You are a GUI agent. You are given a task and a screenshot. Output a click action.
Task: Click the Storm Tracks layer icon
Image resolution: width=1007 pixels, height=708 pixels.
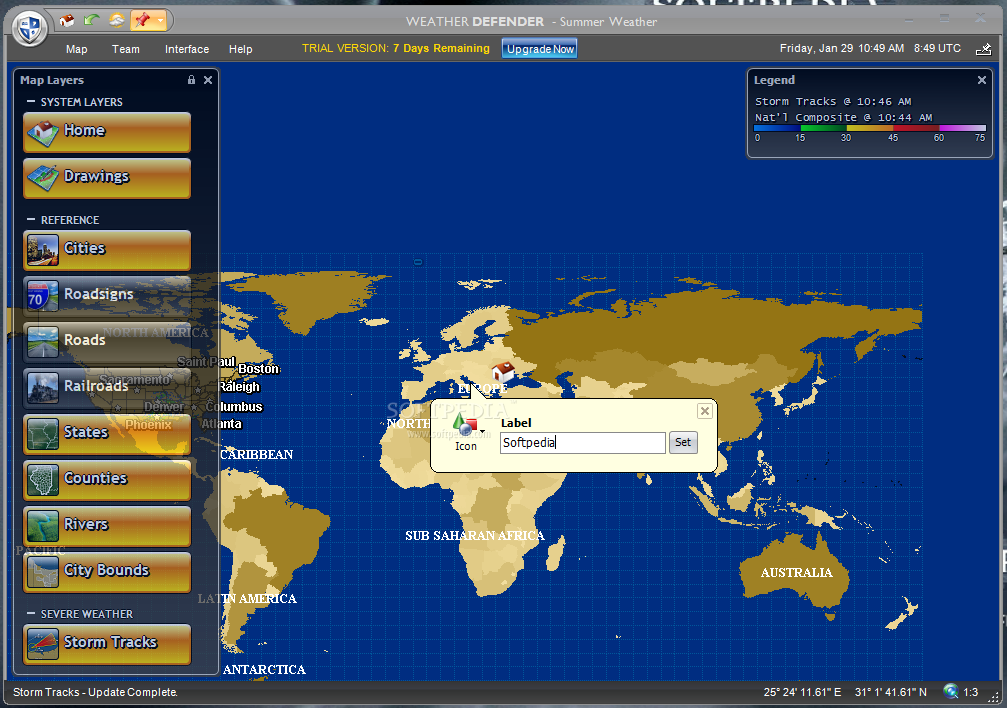click(x=43, y=644)
